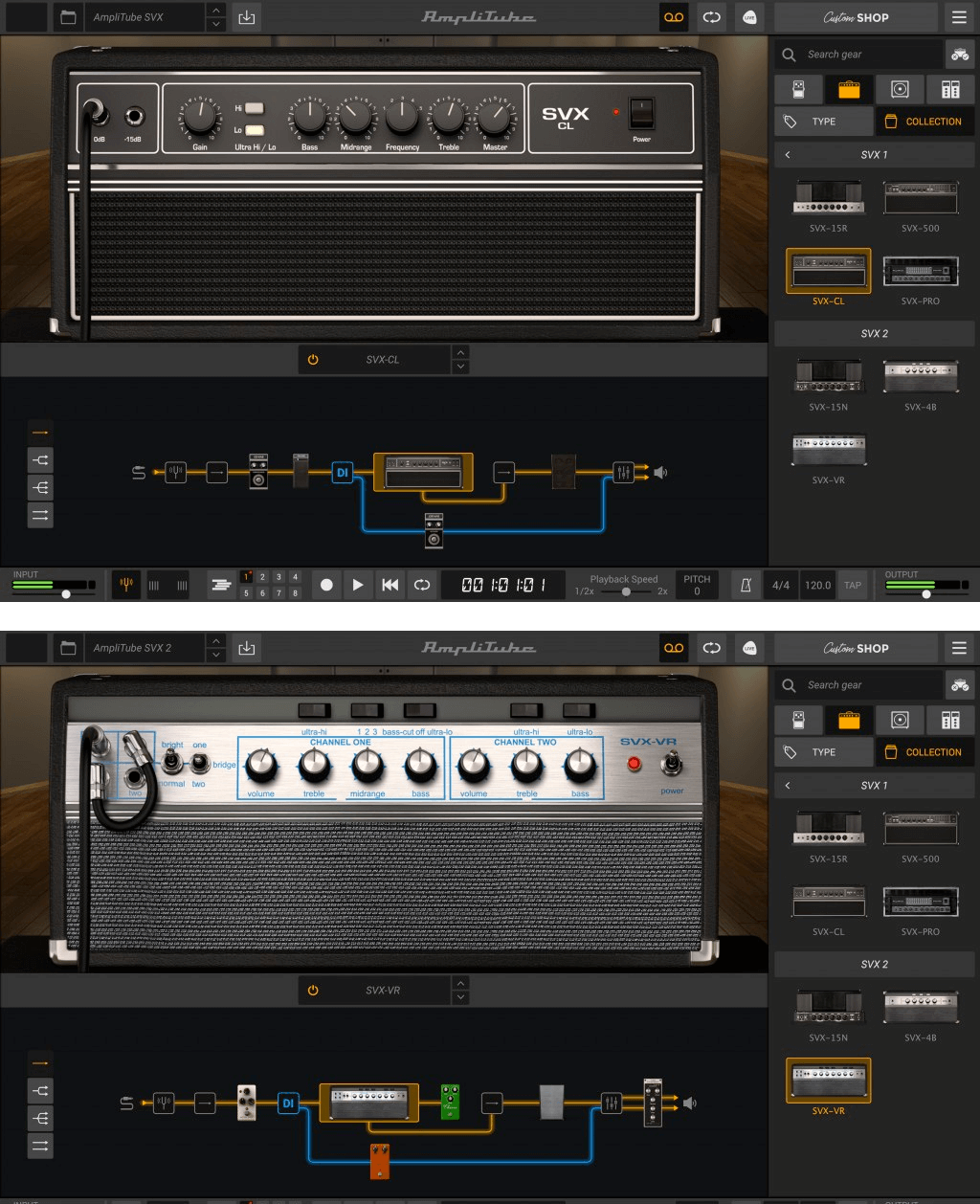Choose the split signal chain routing icon
Viewport: 980px width, 1204px height.
pyautogui.click(x=40, y=459)
